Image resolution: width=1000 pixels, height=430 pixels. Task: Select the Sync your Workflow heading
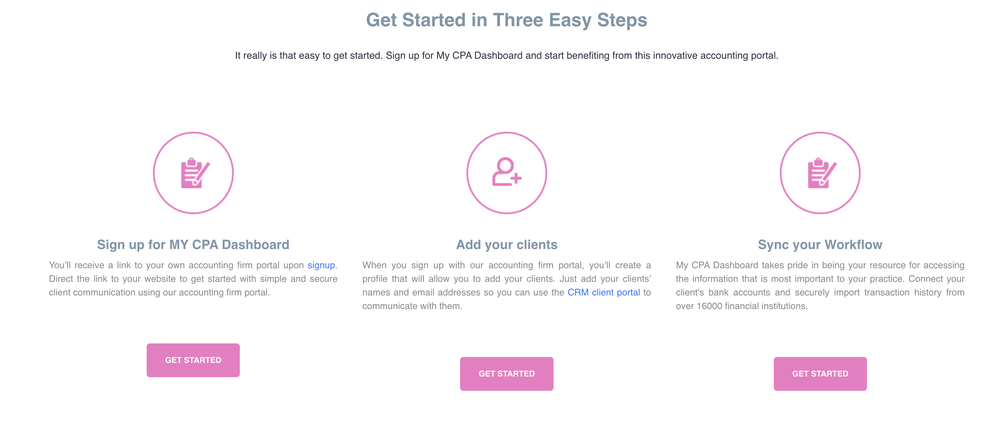[x=820, y=244]
